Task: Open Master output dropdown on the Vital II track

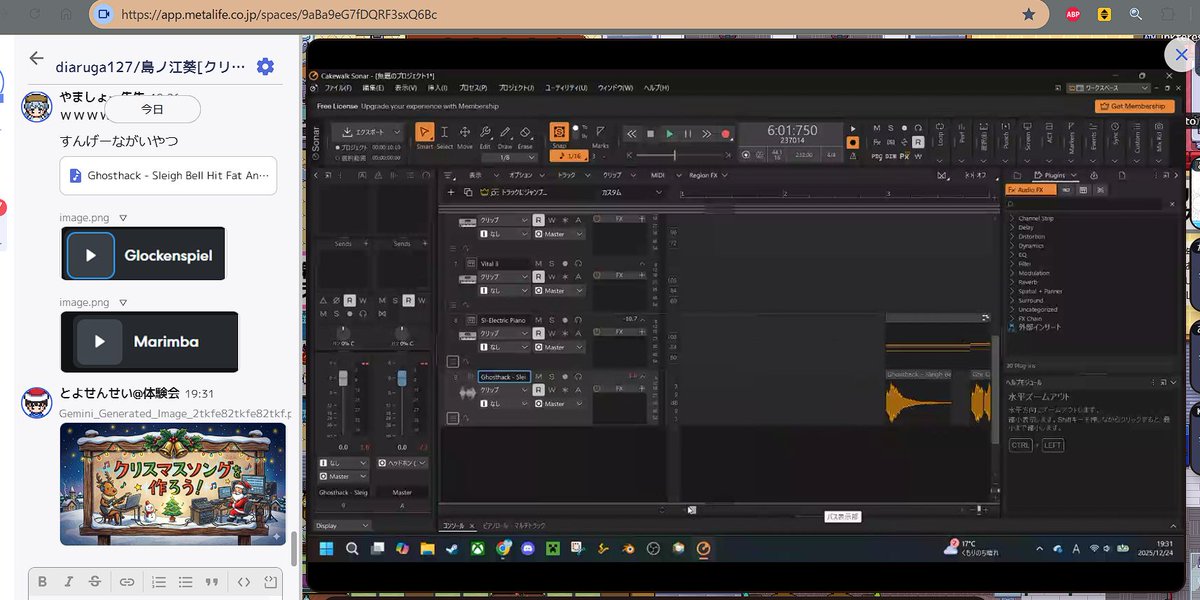Action: [559, 290]
